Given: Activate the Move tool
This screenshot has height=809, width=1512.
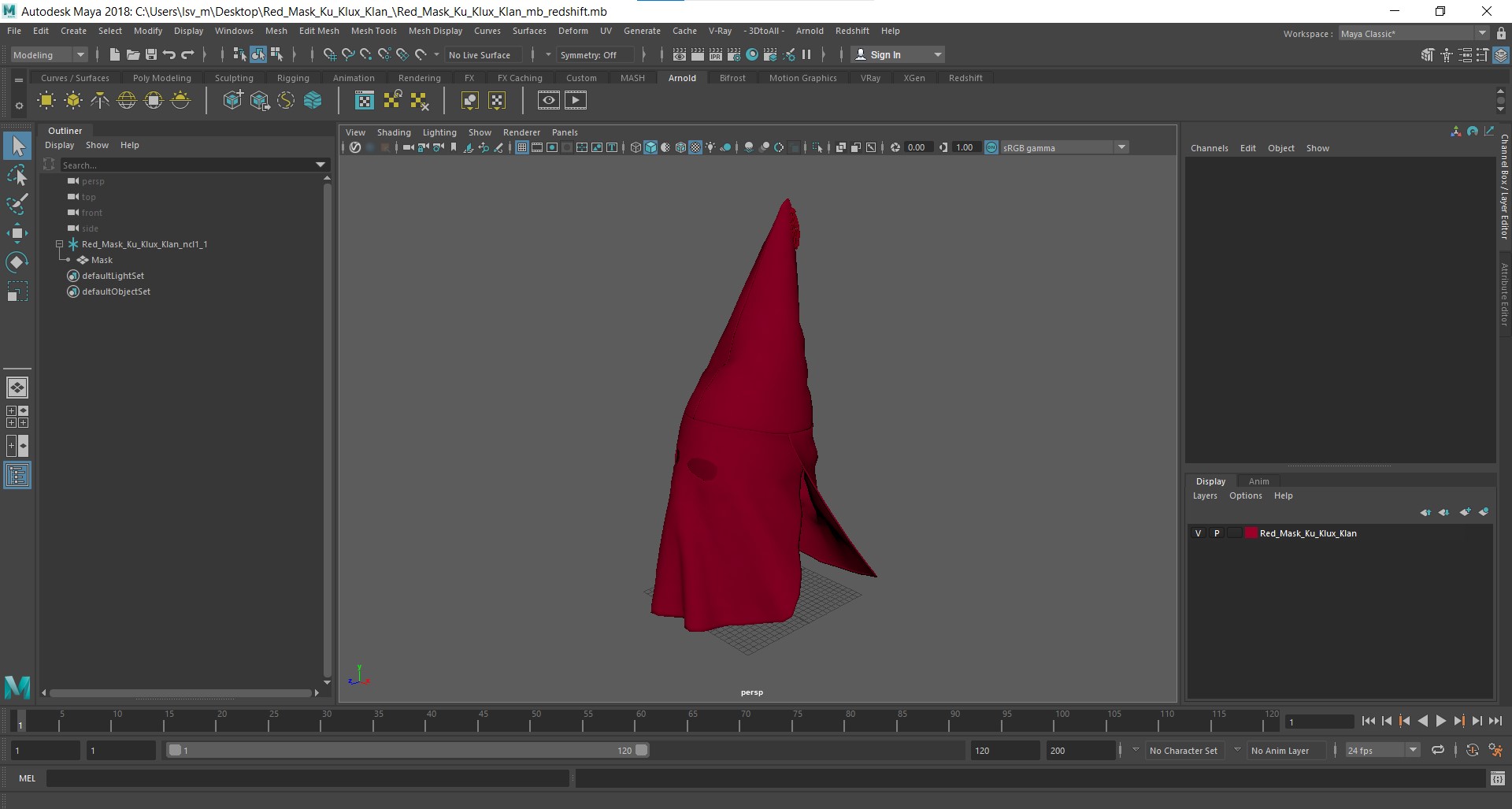Looking at the screenshot, I should point(17,233).
